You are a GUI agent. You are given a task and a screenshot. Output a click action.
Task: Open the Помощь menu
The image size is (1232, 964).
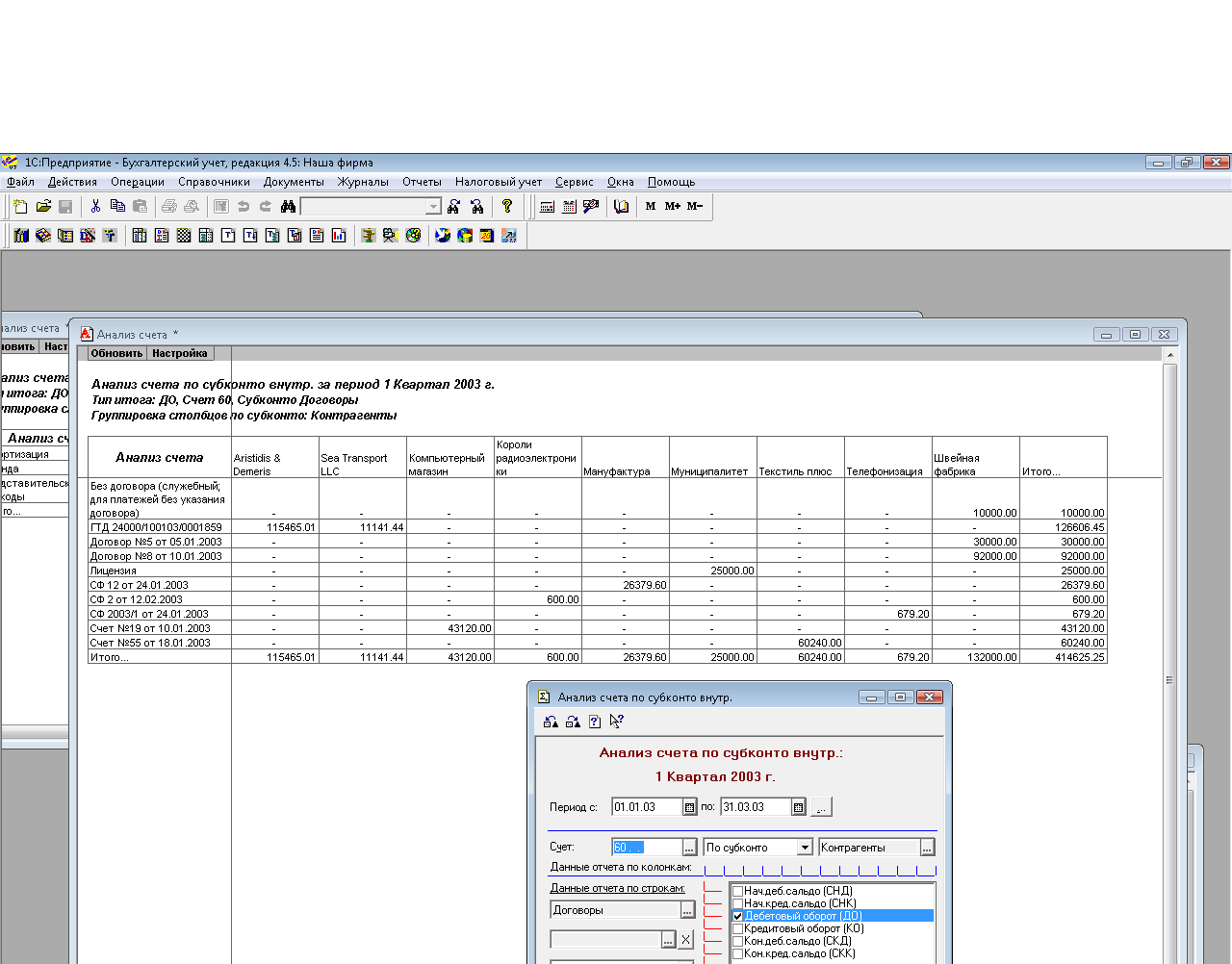(x=671, y=182)
